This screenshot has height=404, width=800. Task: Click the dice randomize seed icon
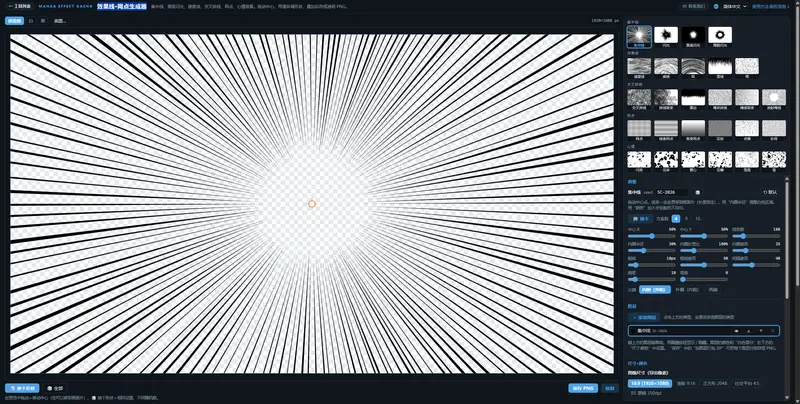697,192
